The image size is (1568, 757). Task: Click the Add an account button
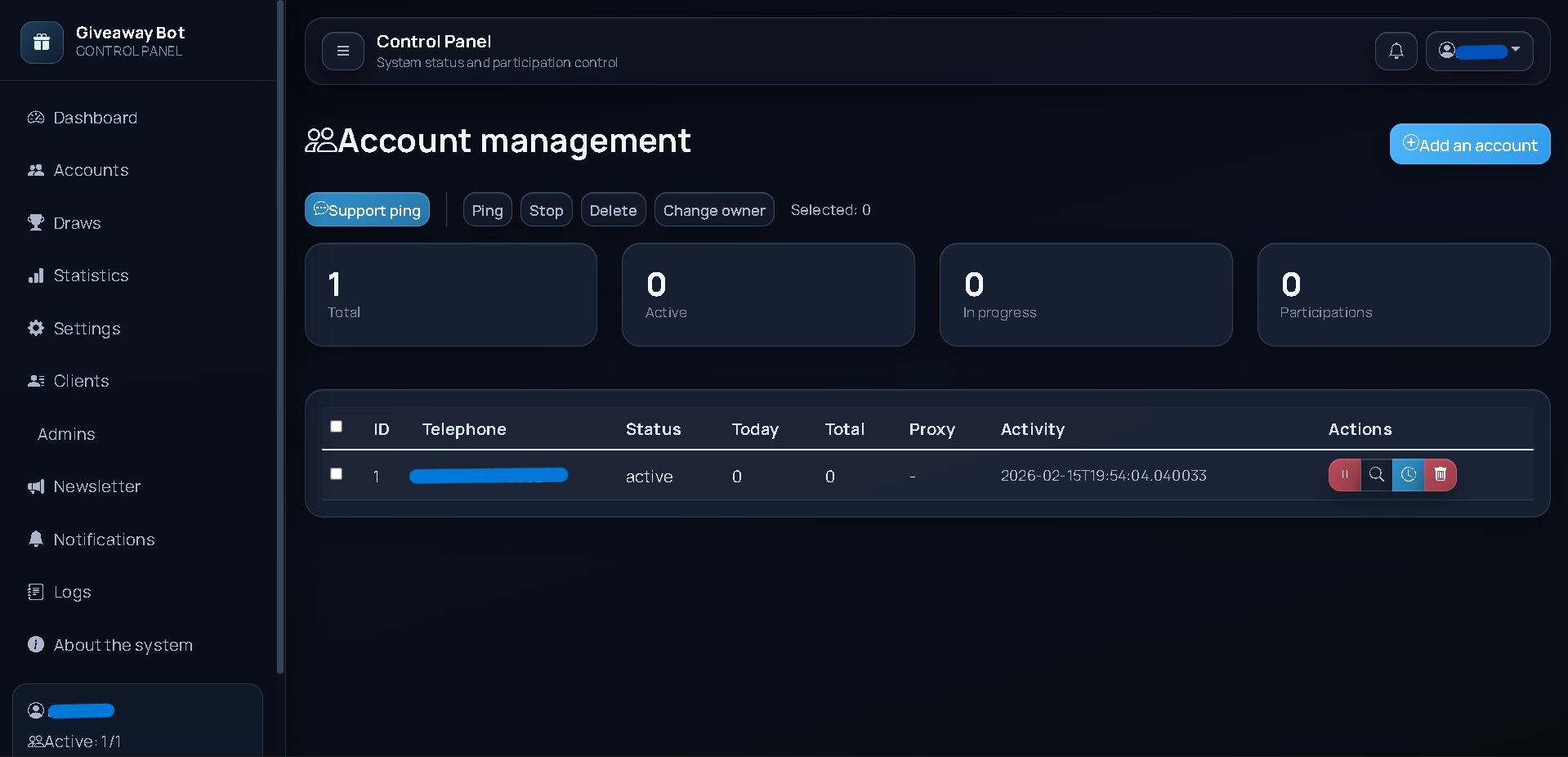click(1469, 144)
